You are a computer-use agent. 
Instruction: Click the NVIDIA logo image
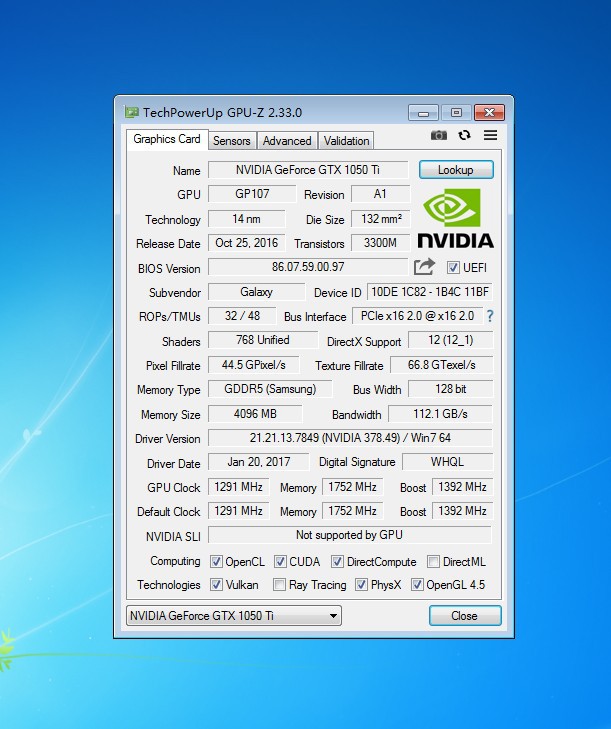coord(455,218)
